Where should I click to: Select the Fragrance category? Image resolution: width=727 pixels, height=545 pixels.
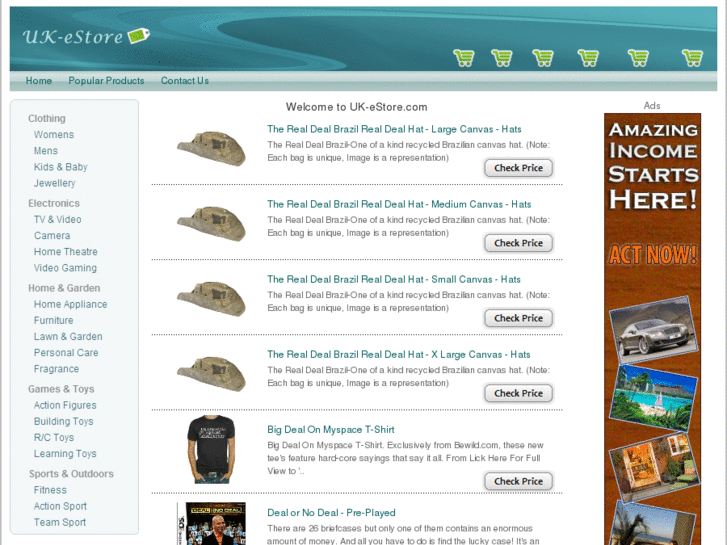[x=56, y=369]
